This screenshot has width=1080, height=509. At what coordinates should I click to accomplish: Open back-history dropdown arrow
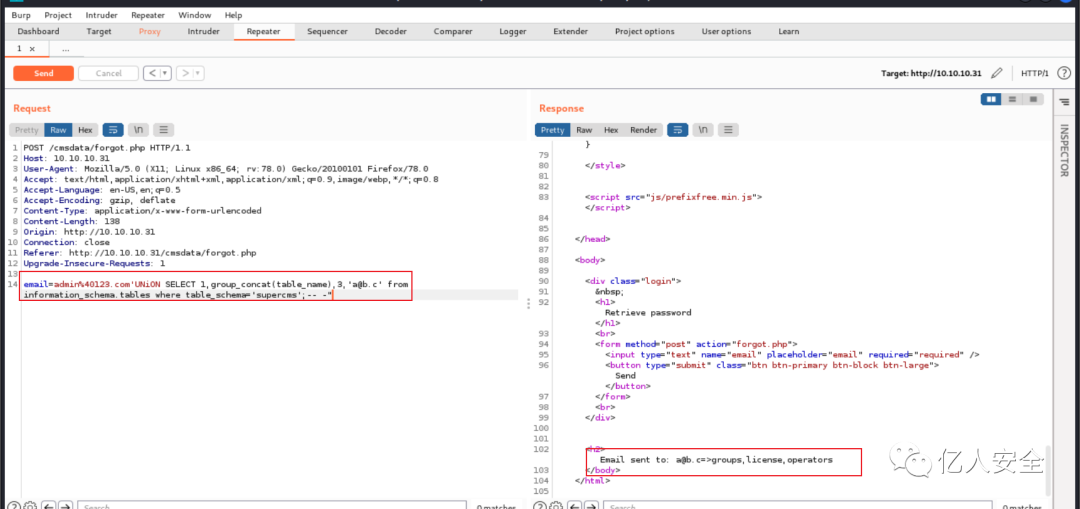coord(165,73)
